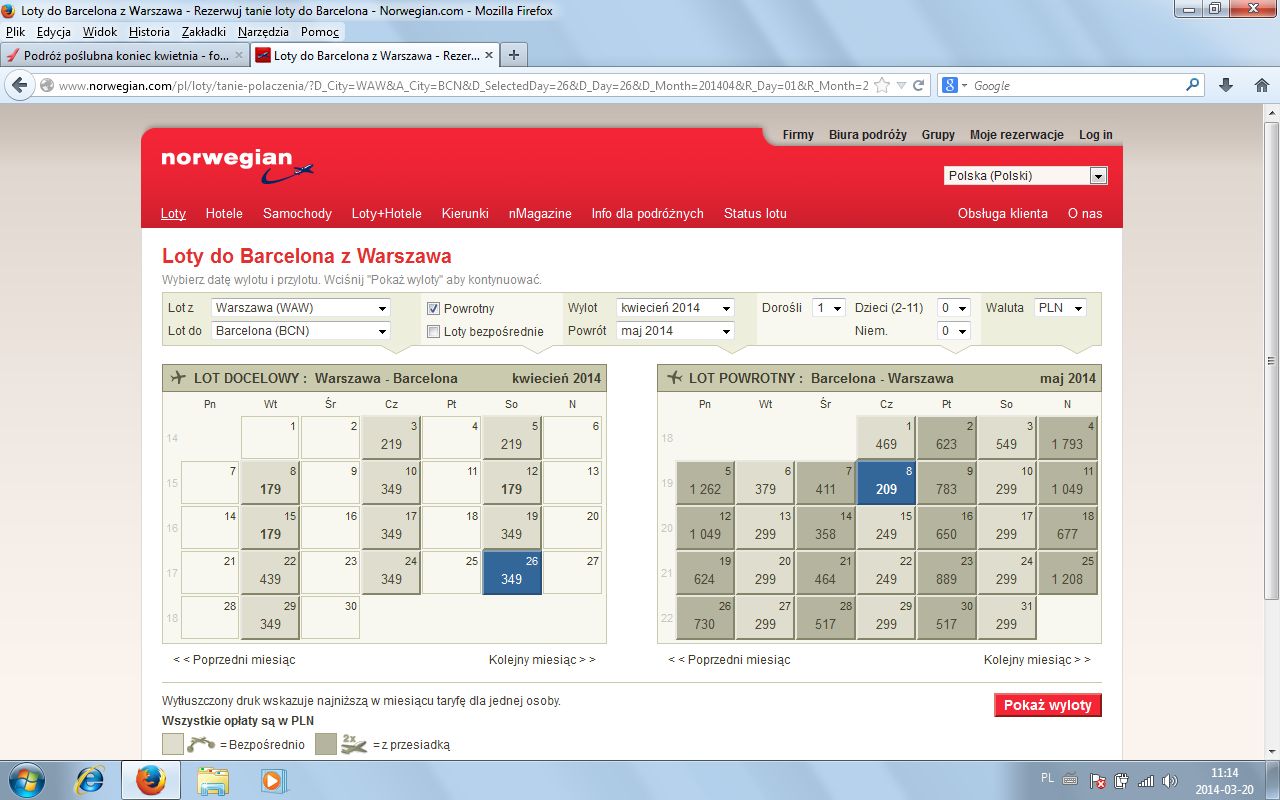Click the volume speaker tray icon
This screenshot has height=800, width=1280.
[x=1169, y=781]
